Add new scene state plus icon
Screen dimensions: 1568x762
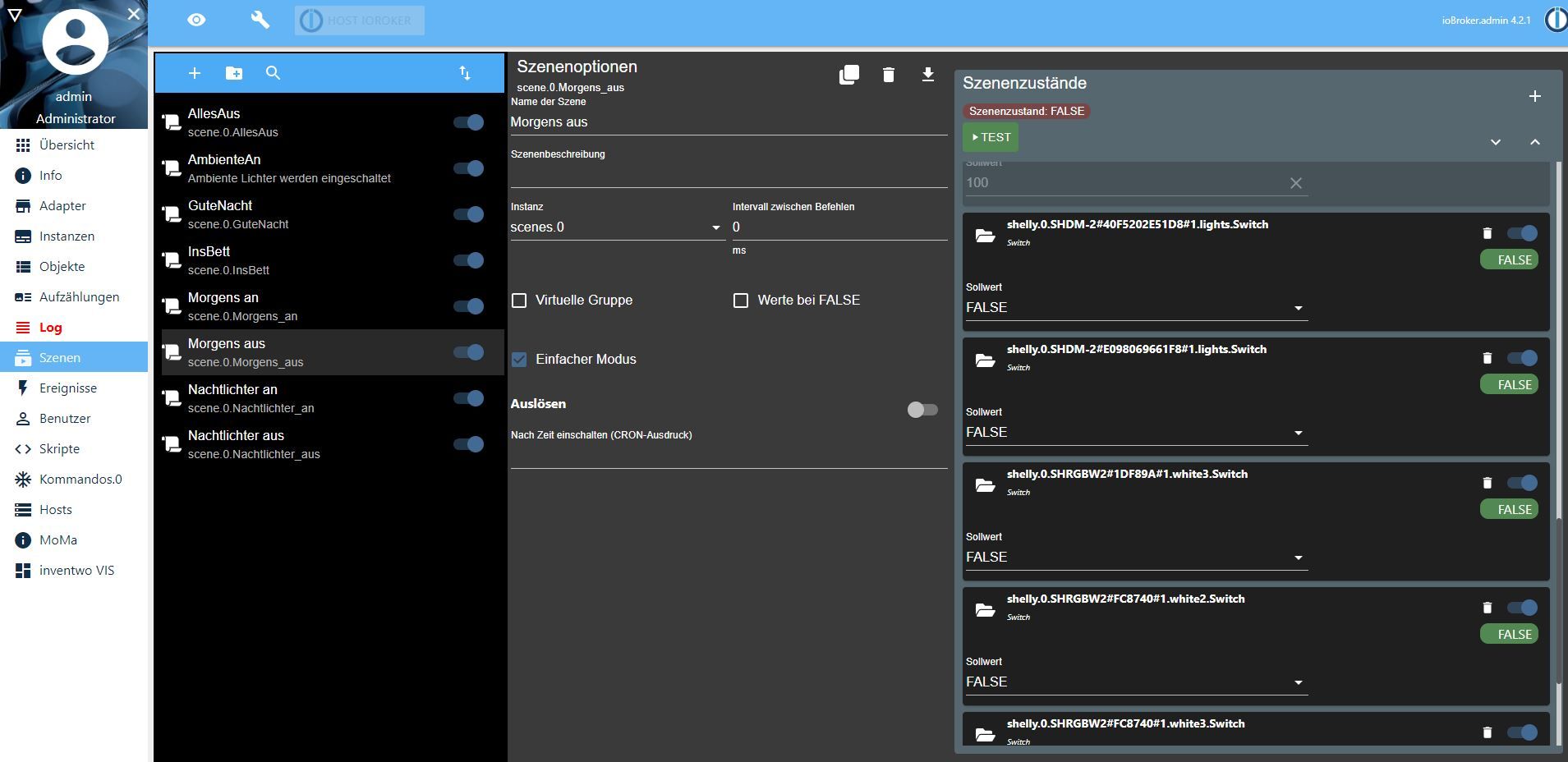coord(1535,96)
